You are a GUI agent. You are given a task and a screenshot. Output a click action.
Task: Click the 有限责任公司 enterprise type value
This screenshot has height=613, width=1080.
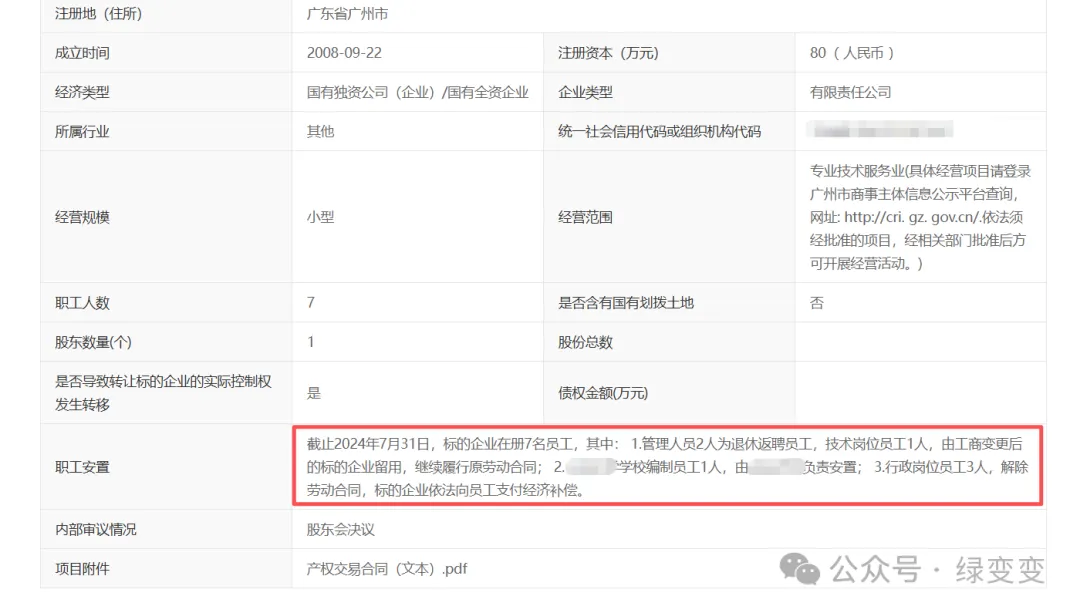pyautogui.click(x=850, y=92)
